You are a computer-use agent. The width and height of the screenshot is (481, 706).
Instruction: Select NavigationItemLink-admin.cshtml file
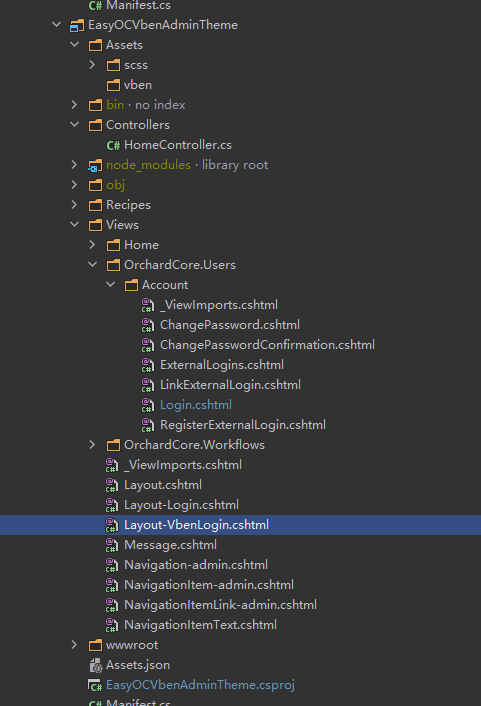220,605
